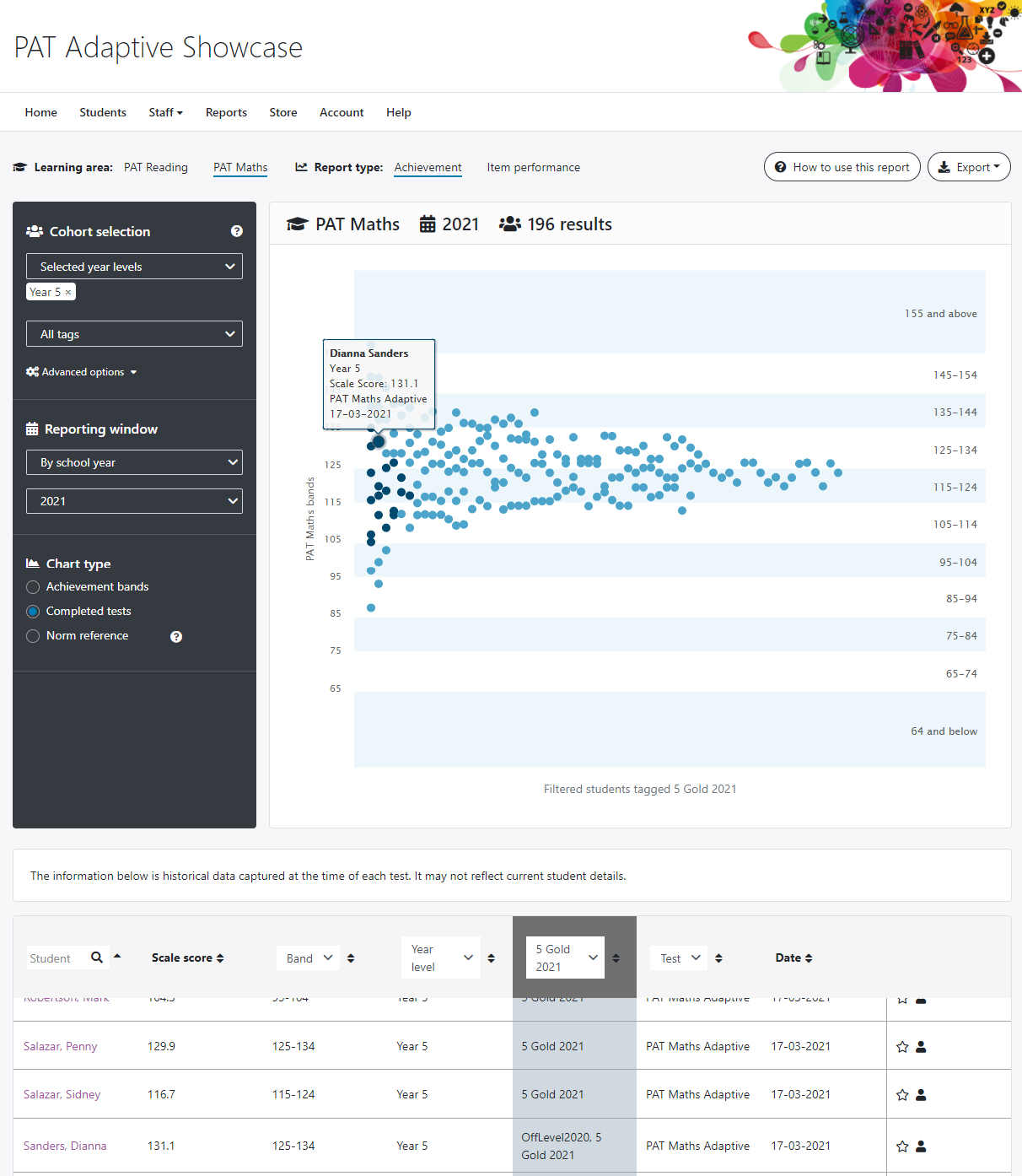
Task: Click the Student search input field
Action: tap(55, 958)
